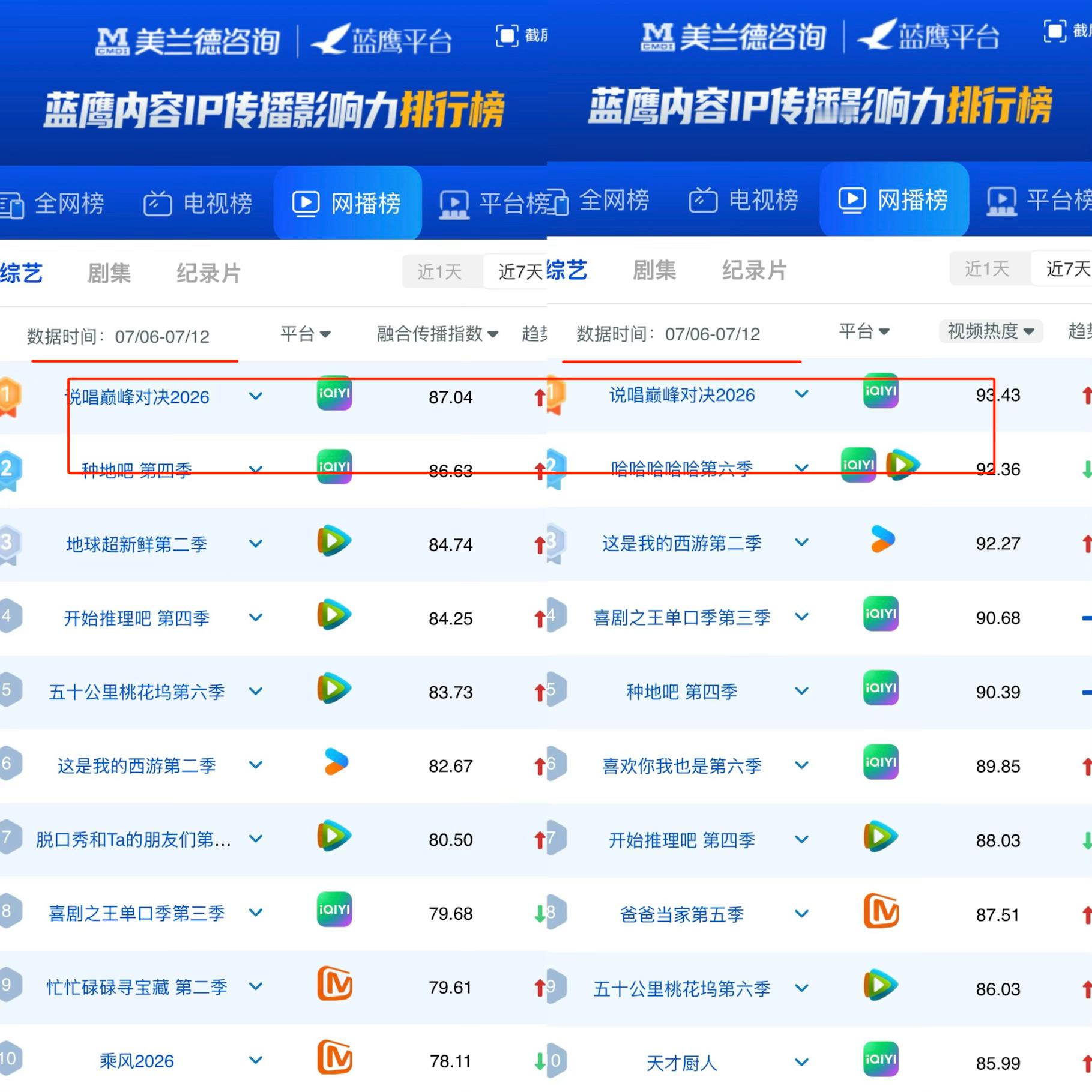Click Tencent Video icon for 脱口秀和Ta的朋友们 row
The height and width of the screenshot is (1092, 1092).
pyautogui.click(x=334, y=836)
